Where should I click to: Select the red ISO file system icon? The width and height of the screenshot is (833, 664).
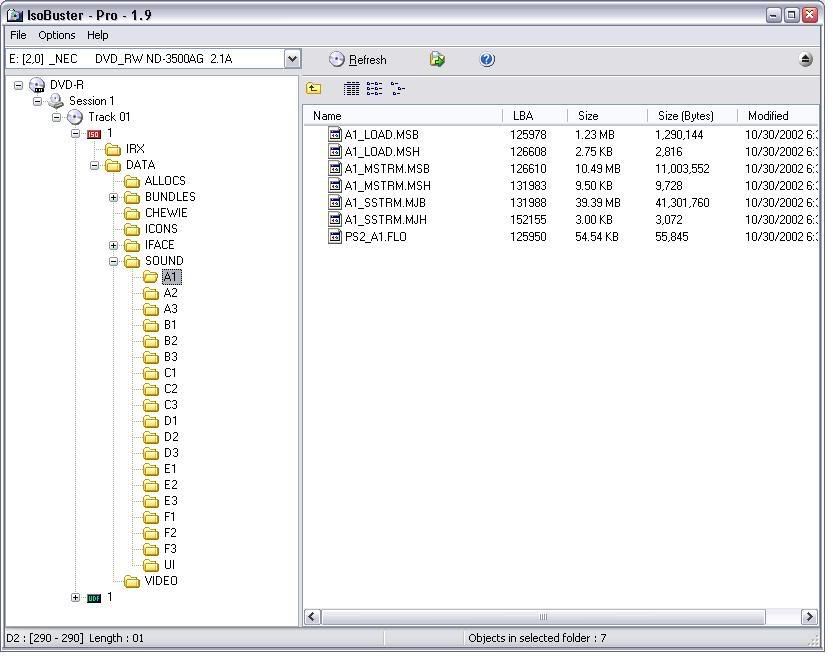pyautogui.click(x=94, y=134)
